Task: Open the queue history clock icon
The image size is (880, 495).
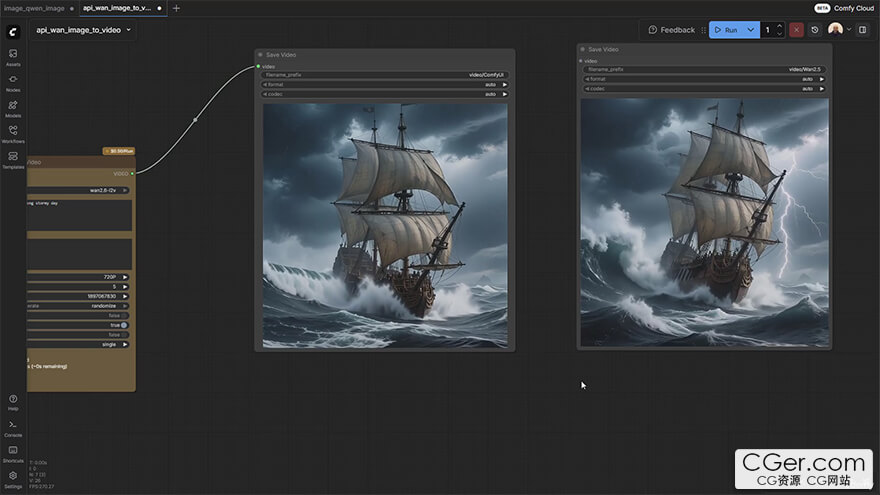Action: [x=815, y=30]
